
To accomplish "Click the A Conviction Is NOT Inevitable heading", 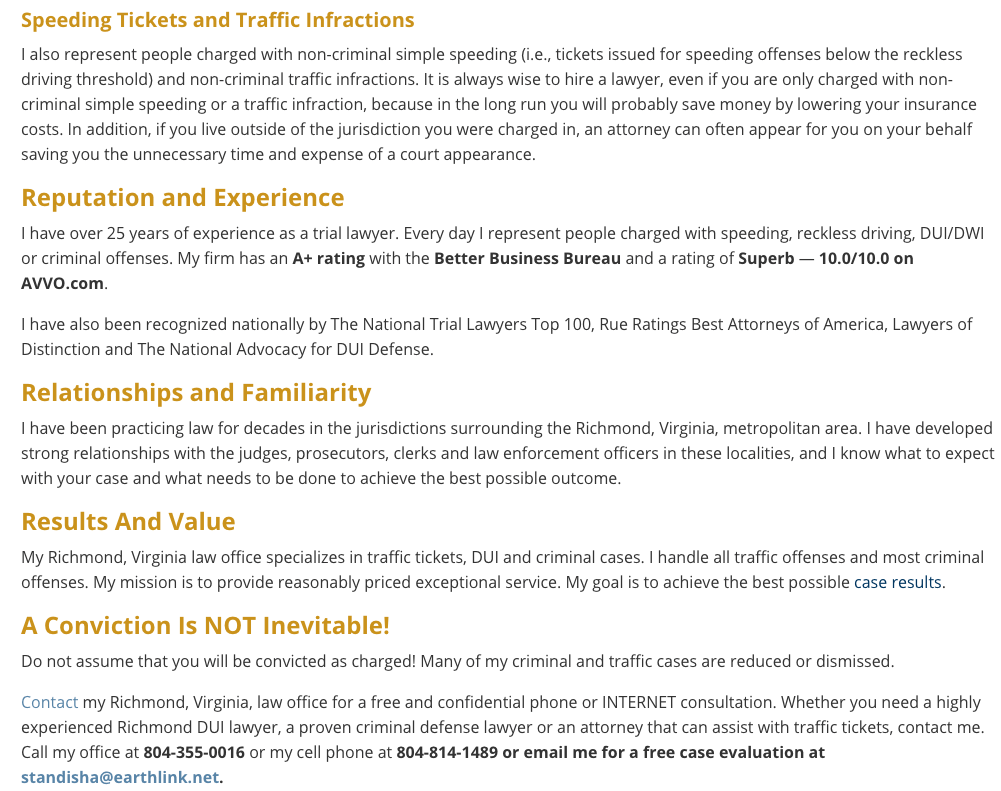I will [x=205, y=626].
